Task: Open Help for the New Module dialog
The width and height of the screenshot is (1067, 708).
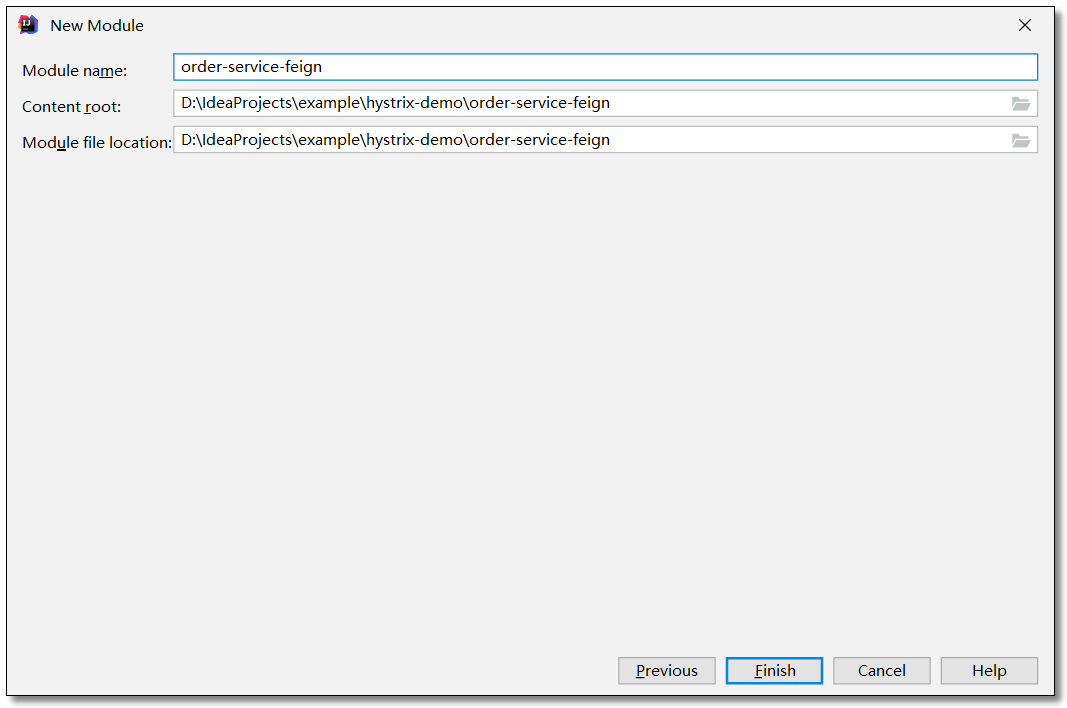Action: (x=989, y=671)
